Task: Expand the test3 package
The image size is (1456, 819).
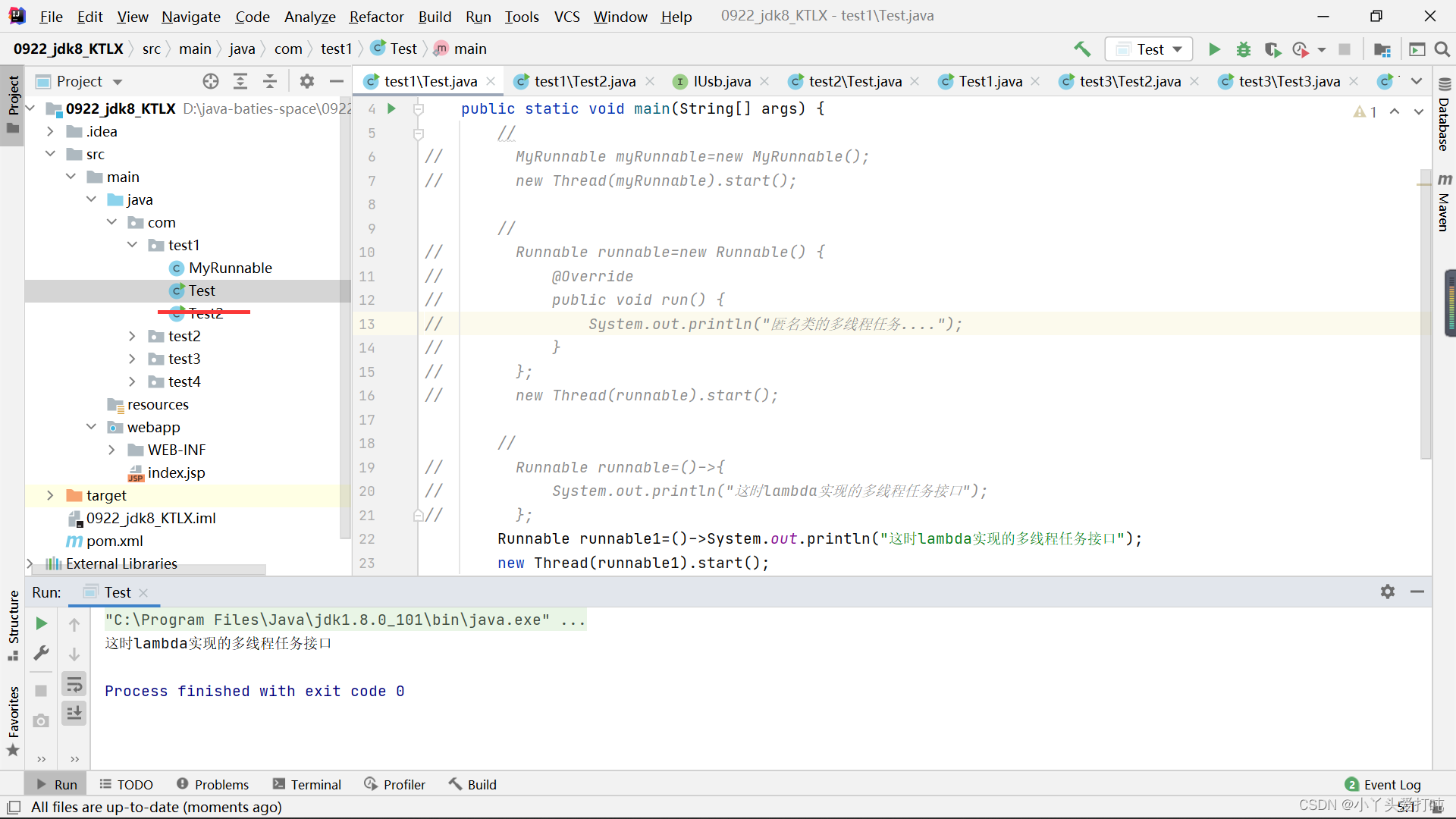Action: point(132,359)
